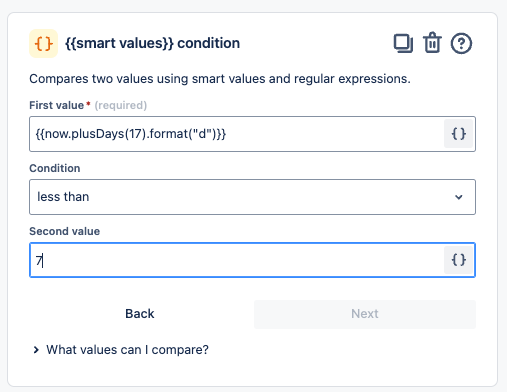Click the First value label
Screen dimensions: 507x392
[x=57, y=105]
